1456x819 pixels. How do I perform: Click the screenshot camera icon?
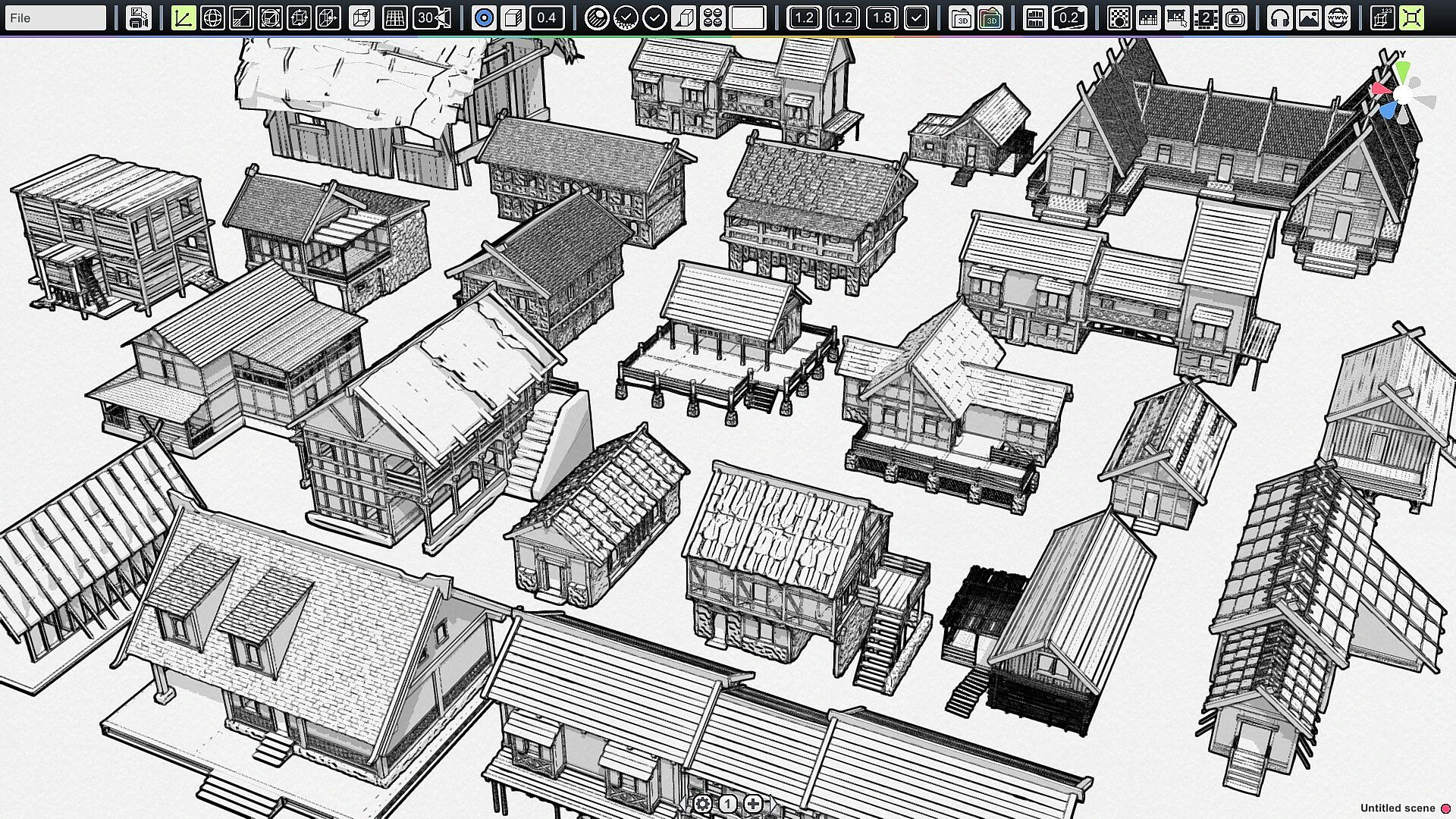click(1235, 17)
